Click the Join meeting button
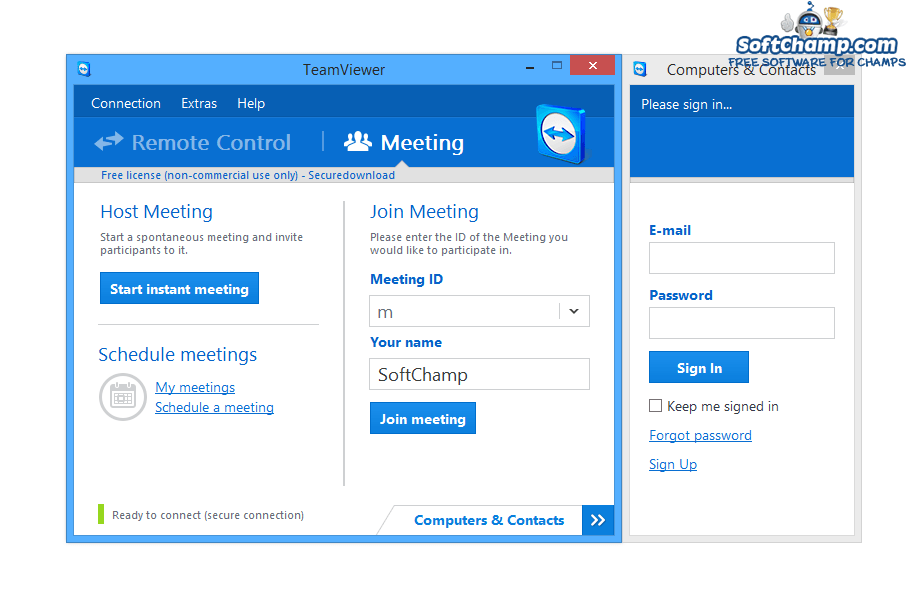 coord(422,418)
